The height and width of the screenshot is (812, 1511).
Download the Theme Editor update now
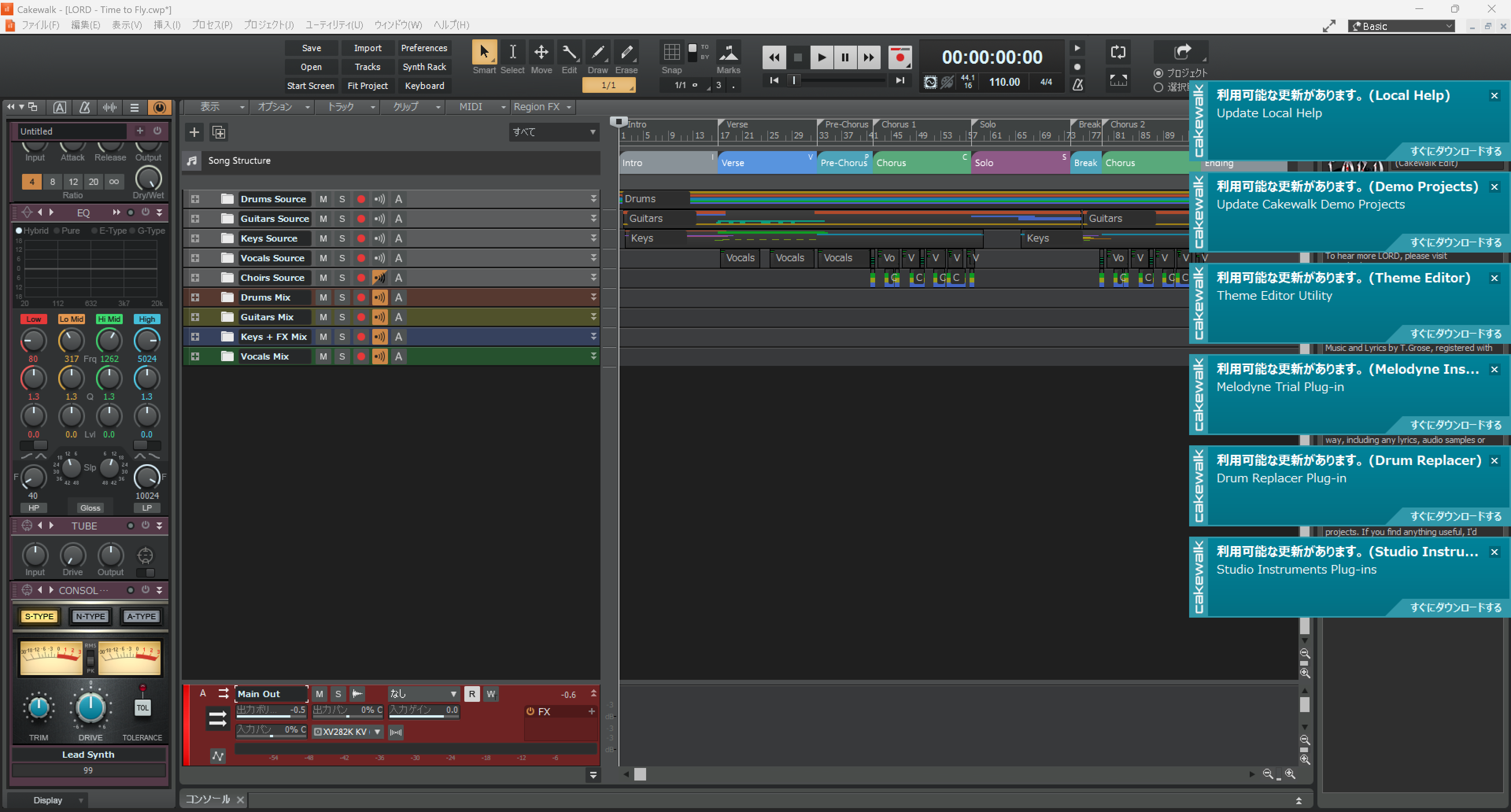pos(1455,334)
